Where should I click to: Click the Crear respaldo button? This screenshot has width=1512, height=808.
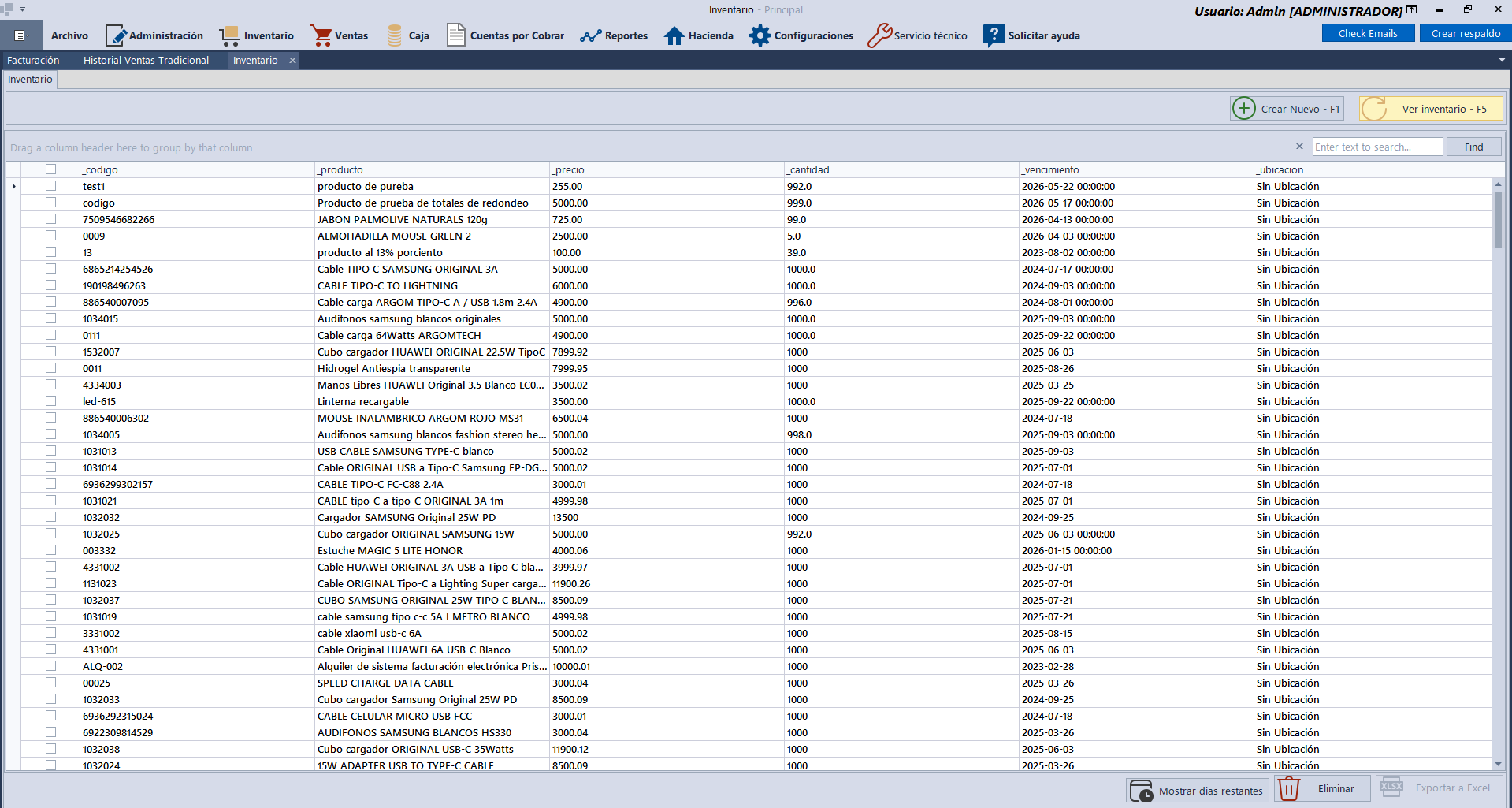point(1466,33)
